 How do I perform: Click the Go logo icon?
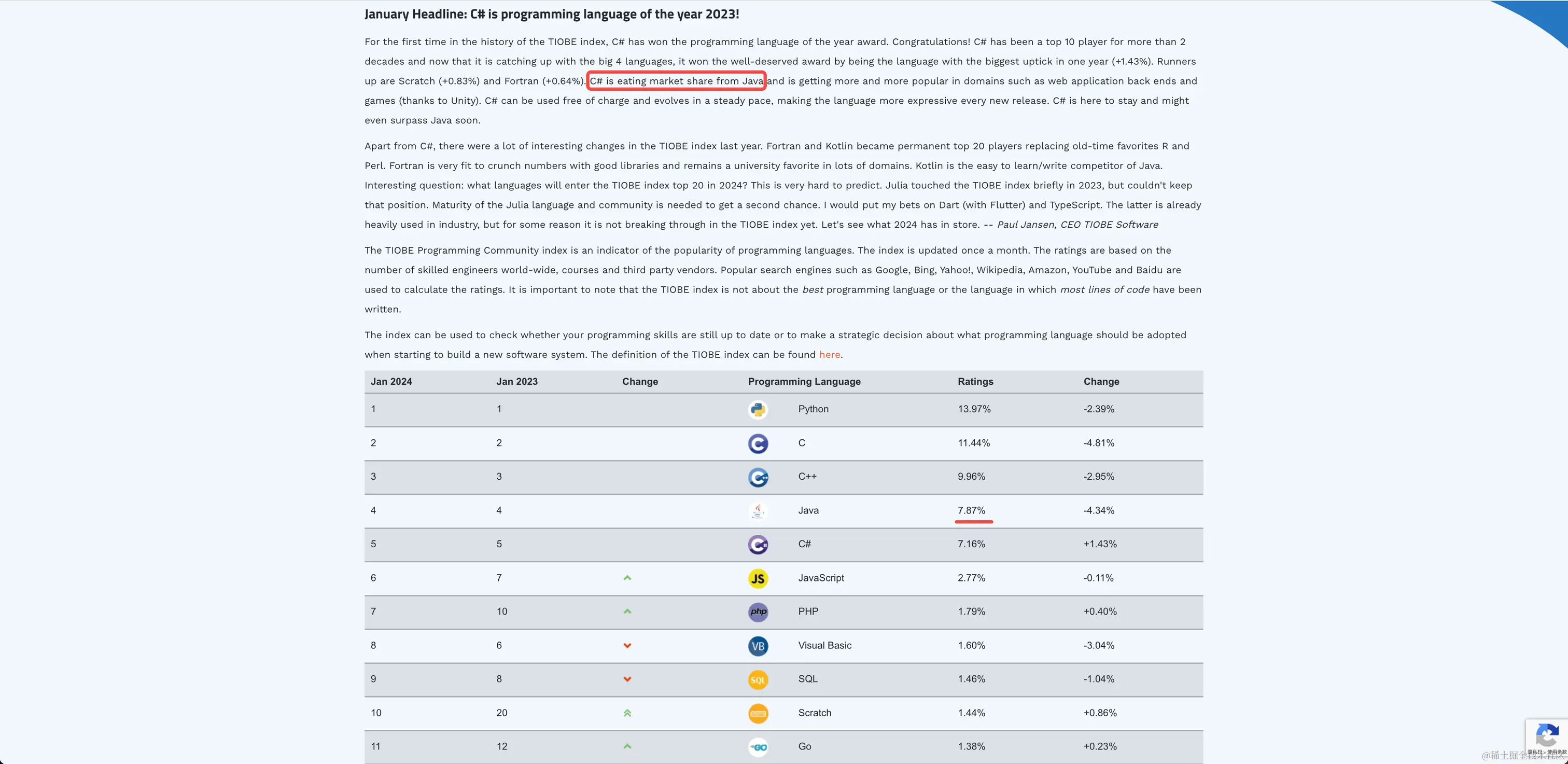pyautogui.click(x=758, y=747)
